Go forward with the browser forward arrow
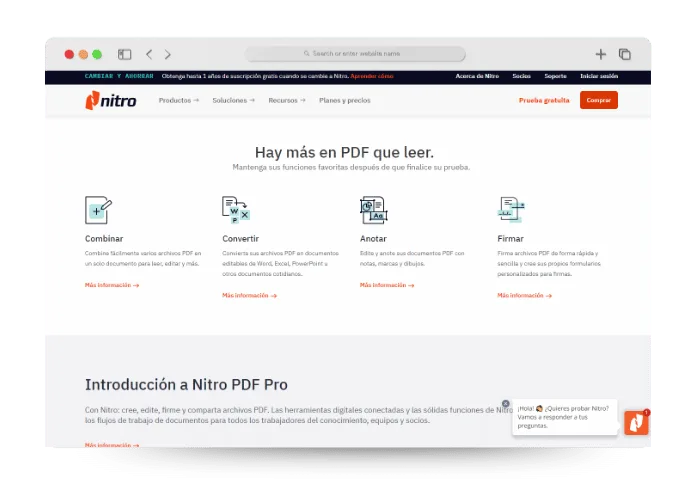Screen dimensions: 700x500 [167, 54]
